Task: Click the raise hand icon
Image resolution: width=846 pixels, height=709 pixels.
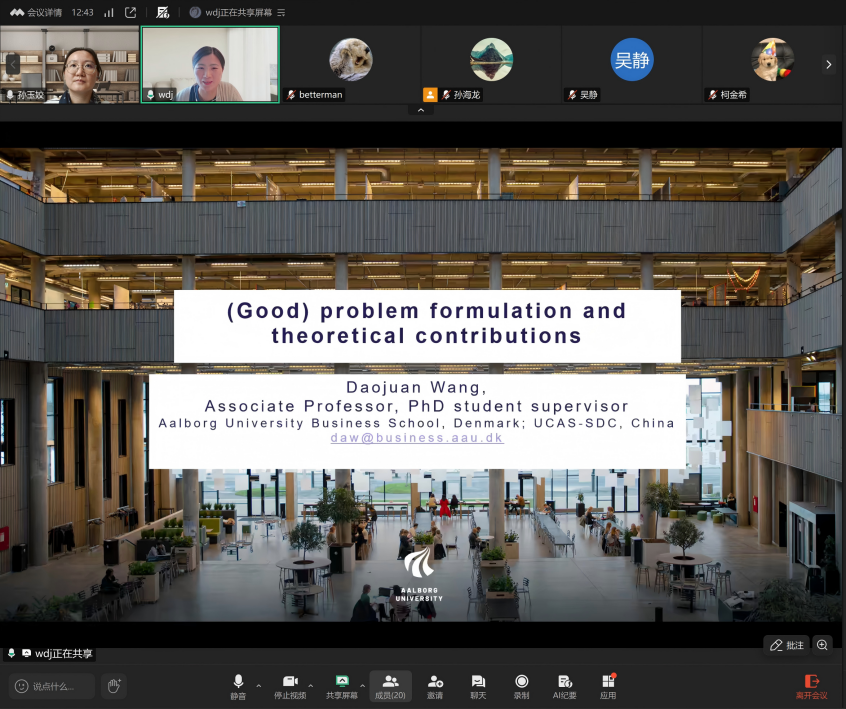Action: pos(114,685)
